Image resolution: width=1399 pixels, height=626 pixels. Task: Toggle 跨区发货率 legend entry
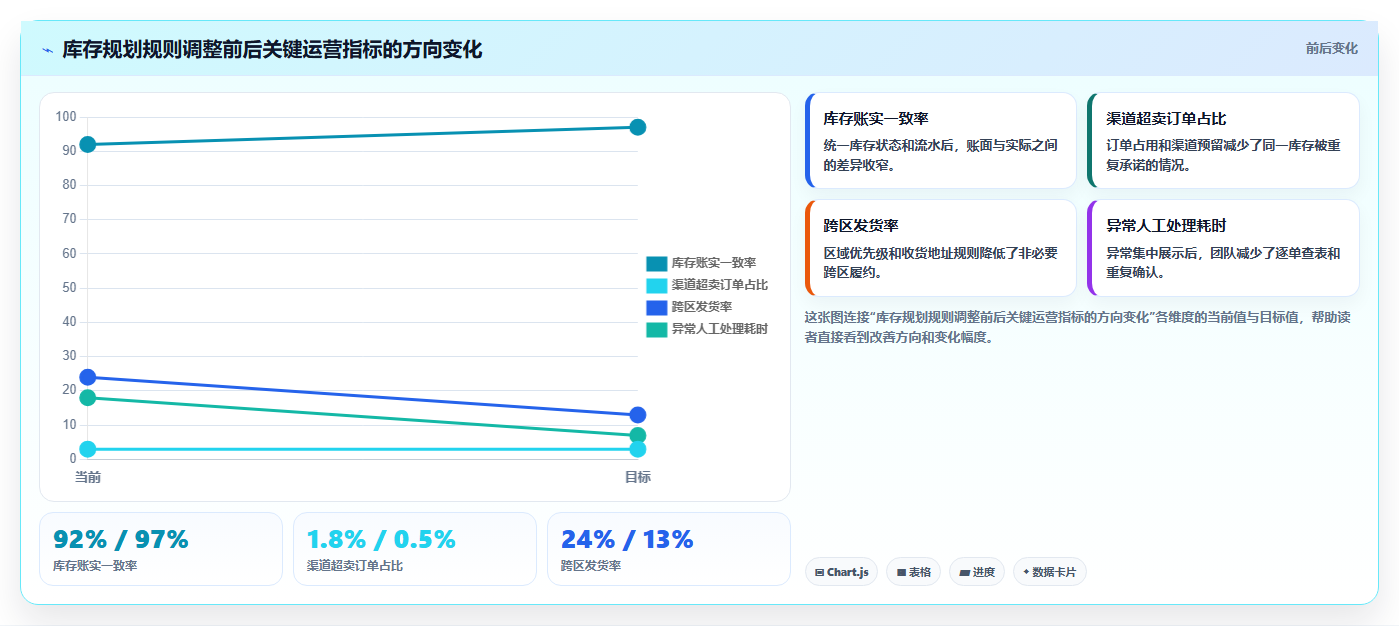point(689,307)
